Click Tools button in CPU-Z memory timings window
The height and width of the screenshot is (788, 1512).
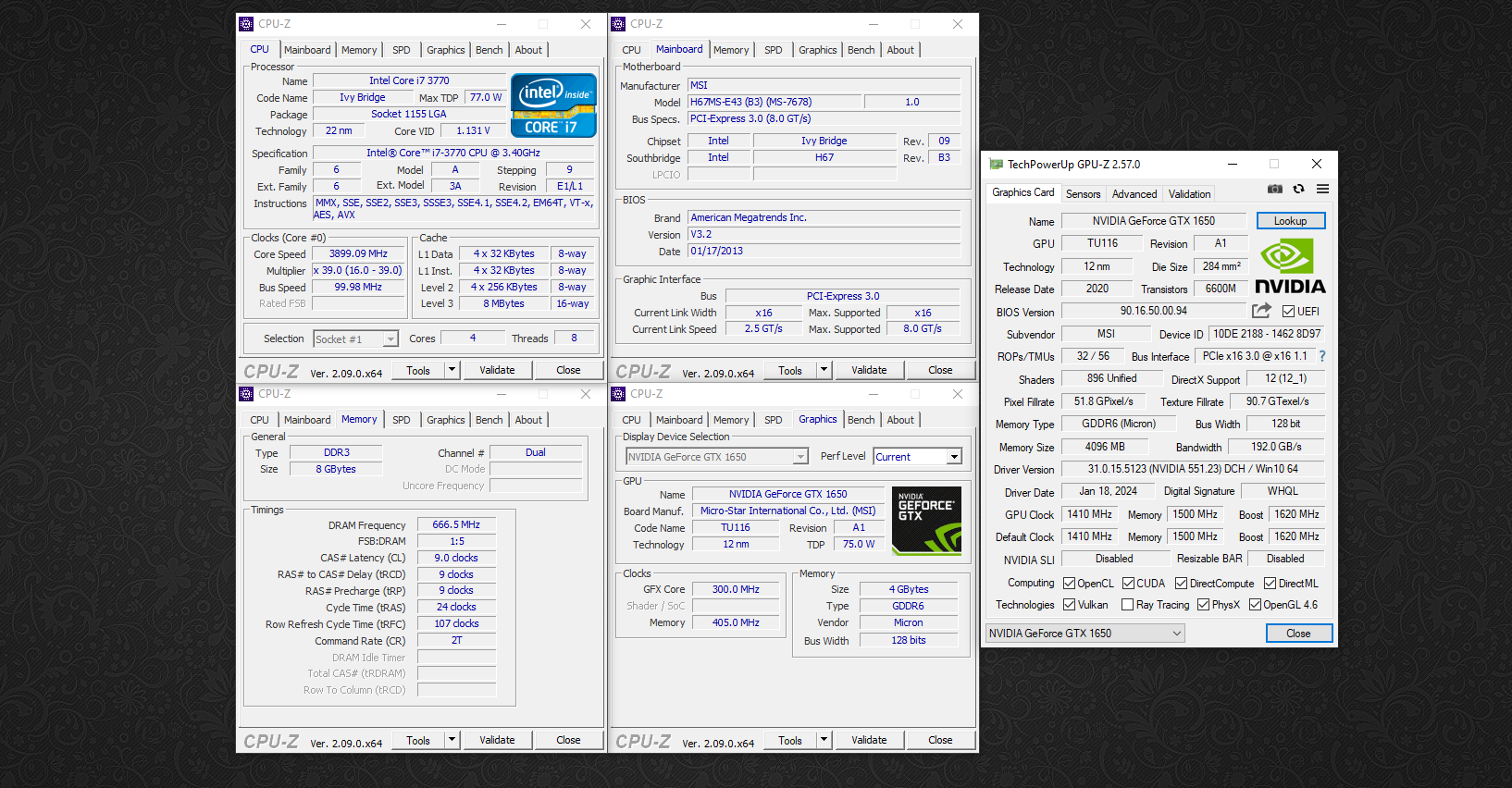pos(418,740)
